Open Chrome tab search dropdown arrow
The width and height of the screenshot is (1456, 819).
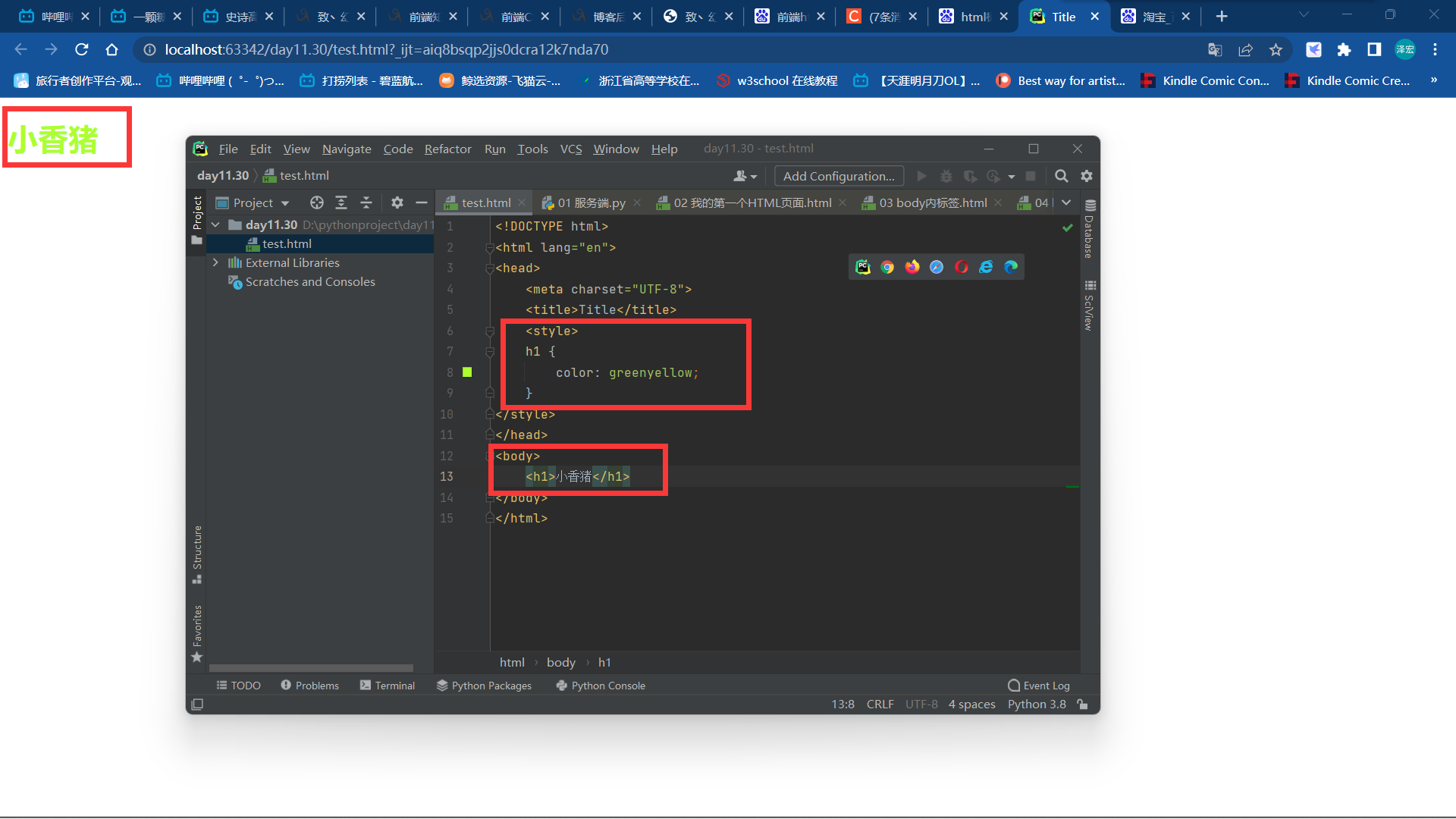(1304, 14)
